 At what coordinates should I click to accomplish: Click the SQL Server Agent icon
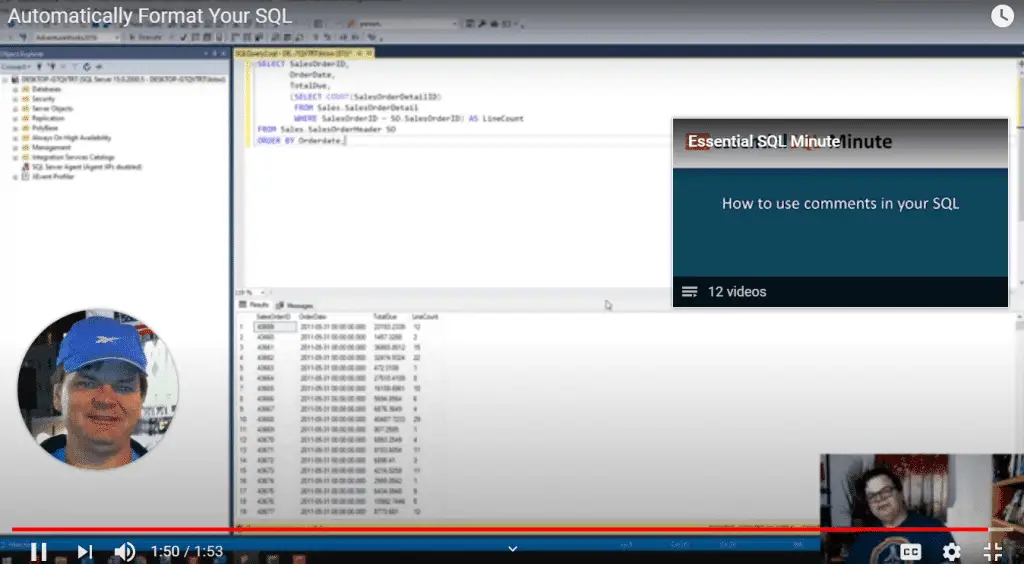(25, 167)
